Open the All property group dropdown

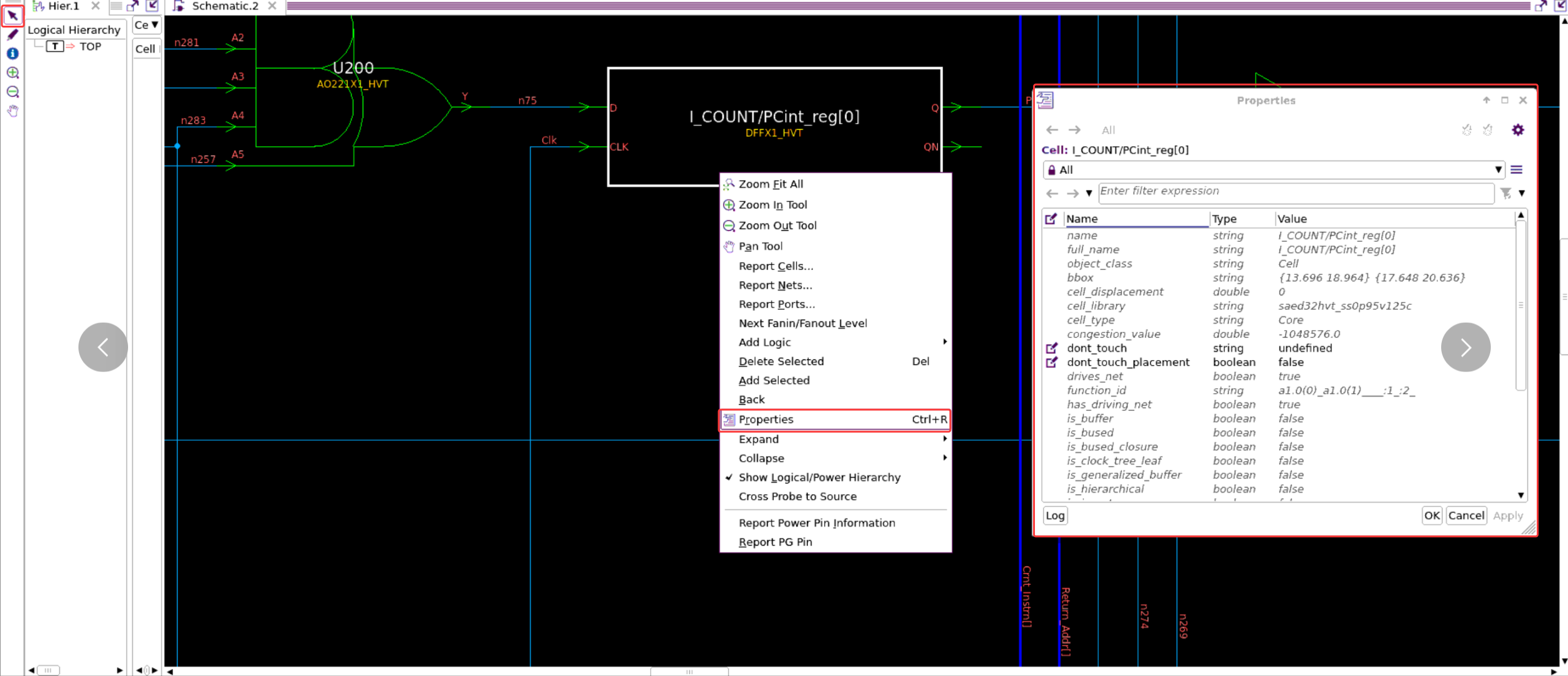pos(1274,170)
